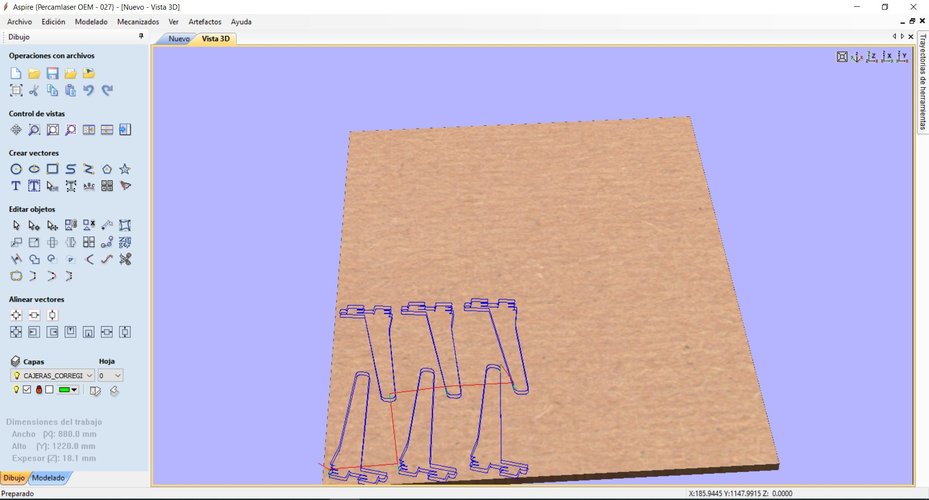Select the Draw Star tool
Screen dimensions: 929x500
(125, 169)
